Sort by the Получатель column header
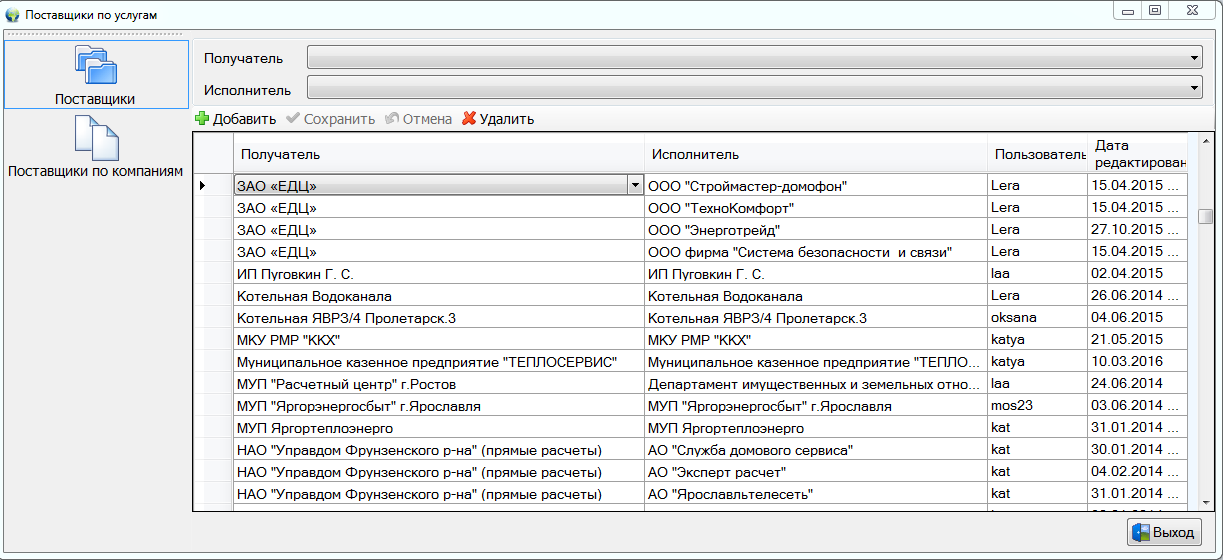 point(438,154)
